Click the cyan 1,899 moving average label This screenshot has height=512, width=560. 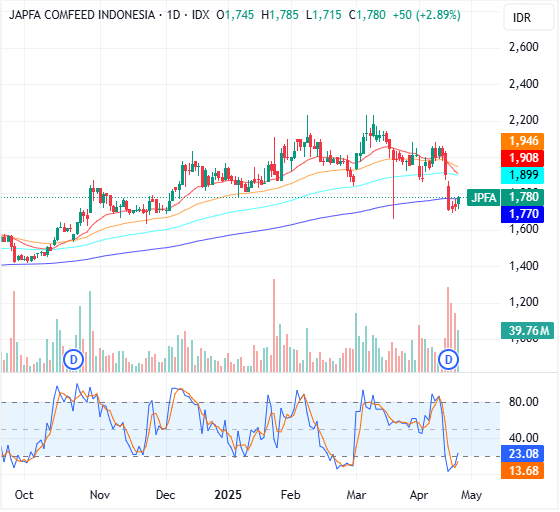[522, 175]
